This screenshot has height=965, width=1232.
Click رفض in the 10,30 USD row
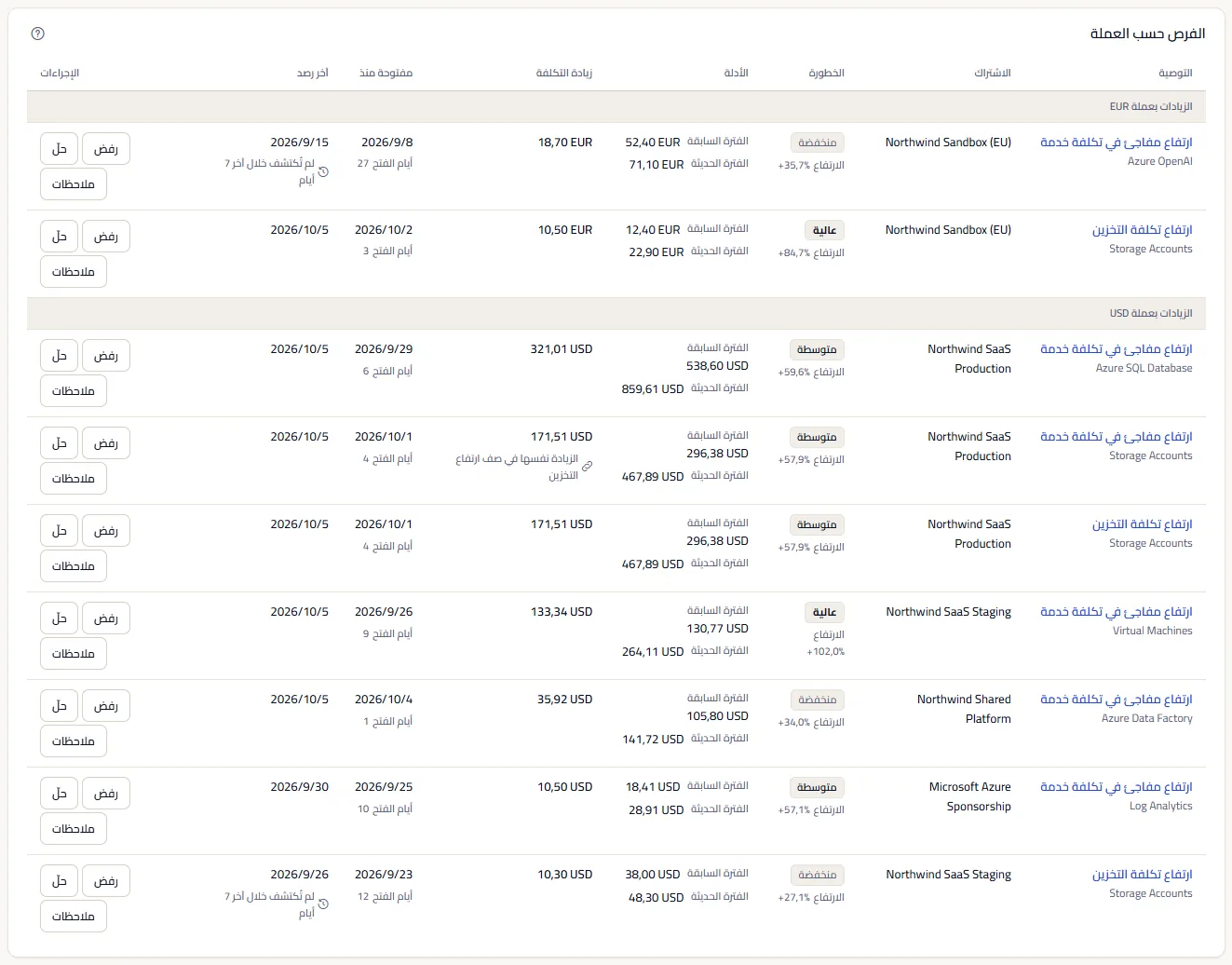point(106,881)
